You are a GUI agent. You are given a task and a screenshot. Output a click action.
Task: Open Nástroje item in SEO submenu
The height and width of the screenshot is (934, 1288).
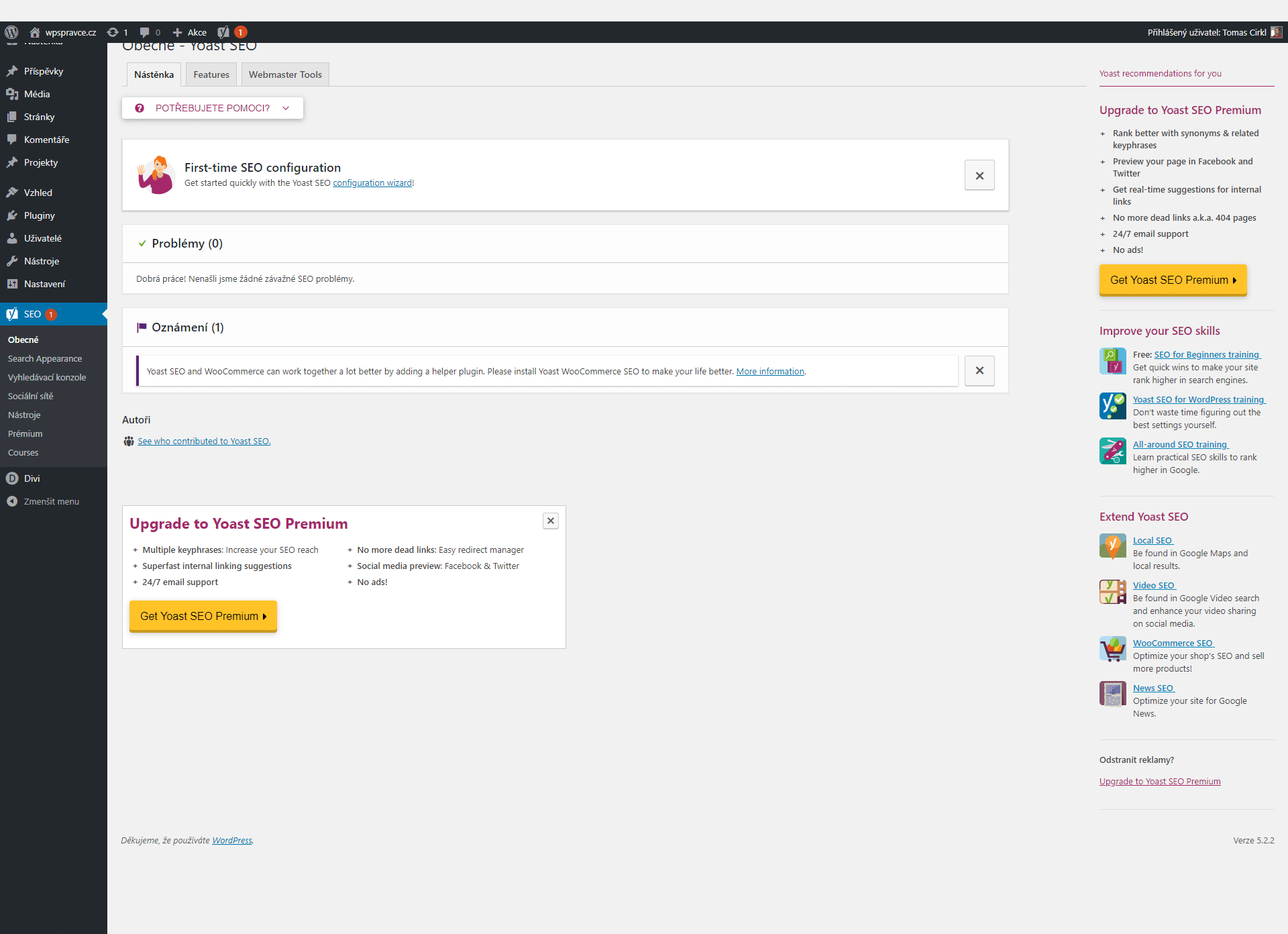(x=24, y=415)
